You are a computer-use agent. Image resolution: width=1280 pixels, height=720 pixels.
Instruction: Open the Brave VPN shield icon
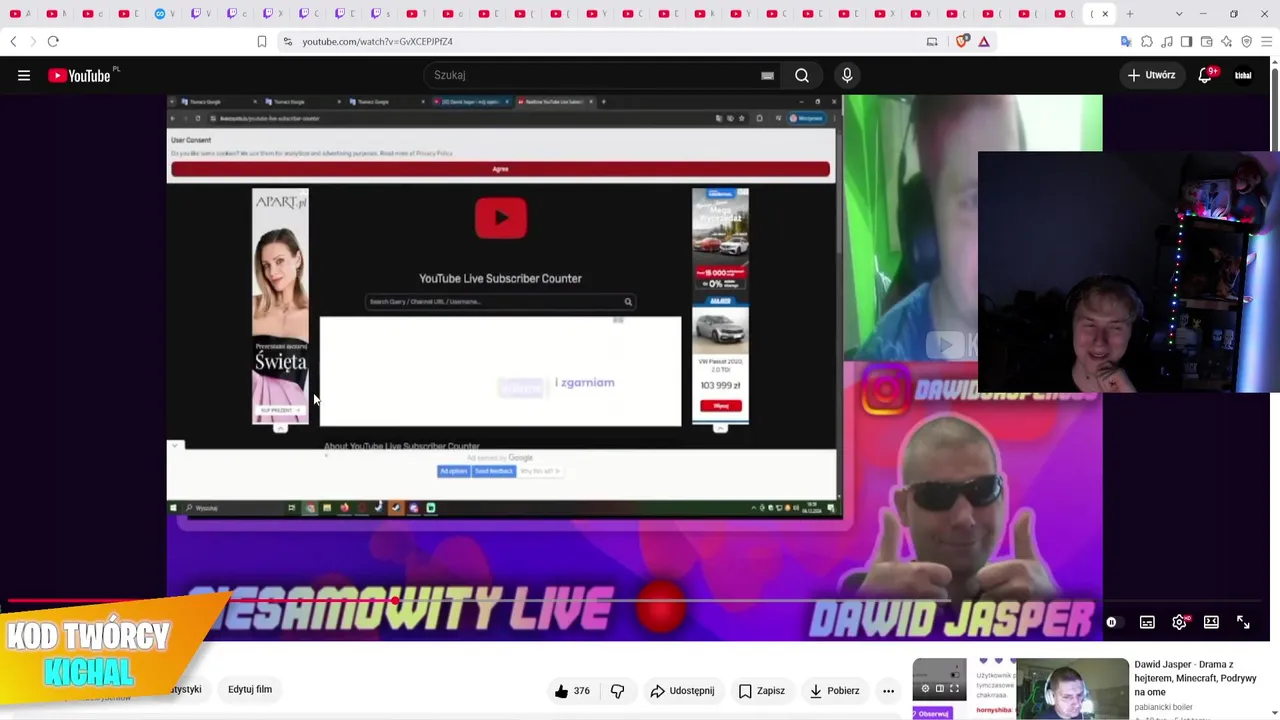1247,41
